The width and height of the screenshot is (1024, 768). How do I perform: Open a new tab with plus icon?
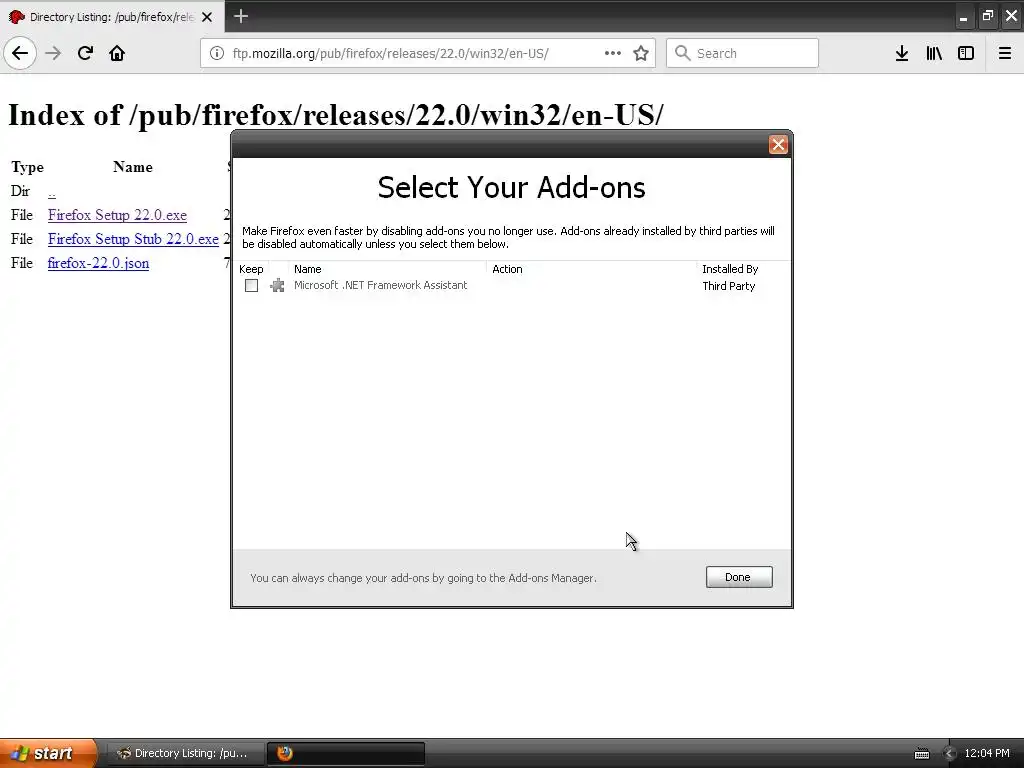(240, 16)
